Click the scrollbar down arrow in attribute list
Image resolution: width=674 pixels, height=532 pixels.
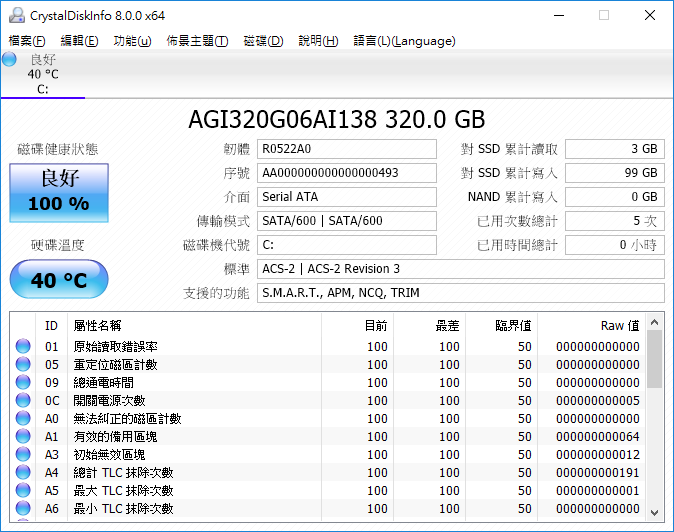point(655,508)
